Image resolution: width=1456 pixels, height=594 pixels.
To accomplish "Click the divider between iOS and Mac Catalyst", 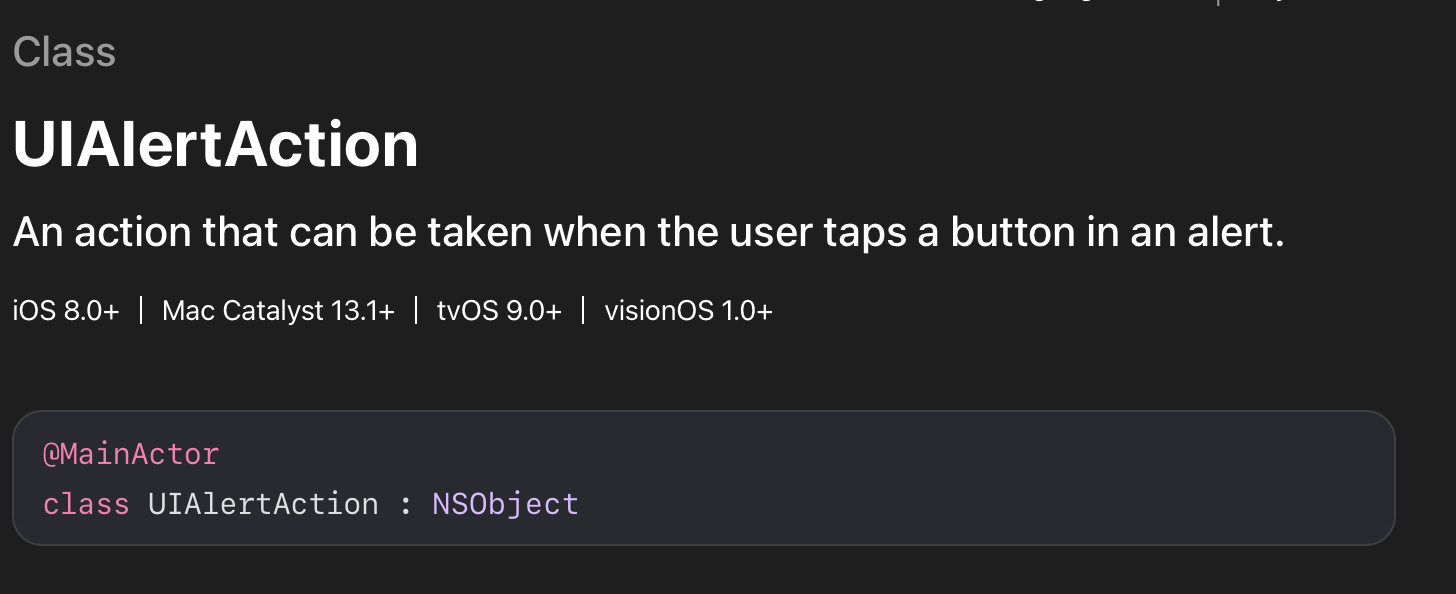I will click(x=141, y=311).
